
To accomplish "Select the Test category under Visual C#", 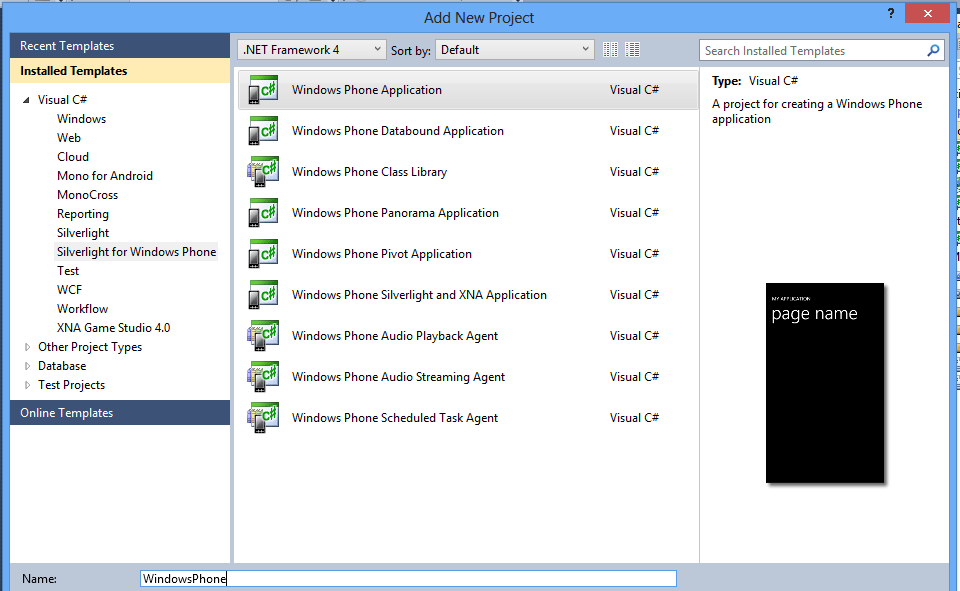I will (x=68, y=271).
